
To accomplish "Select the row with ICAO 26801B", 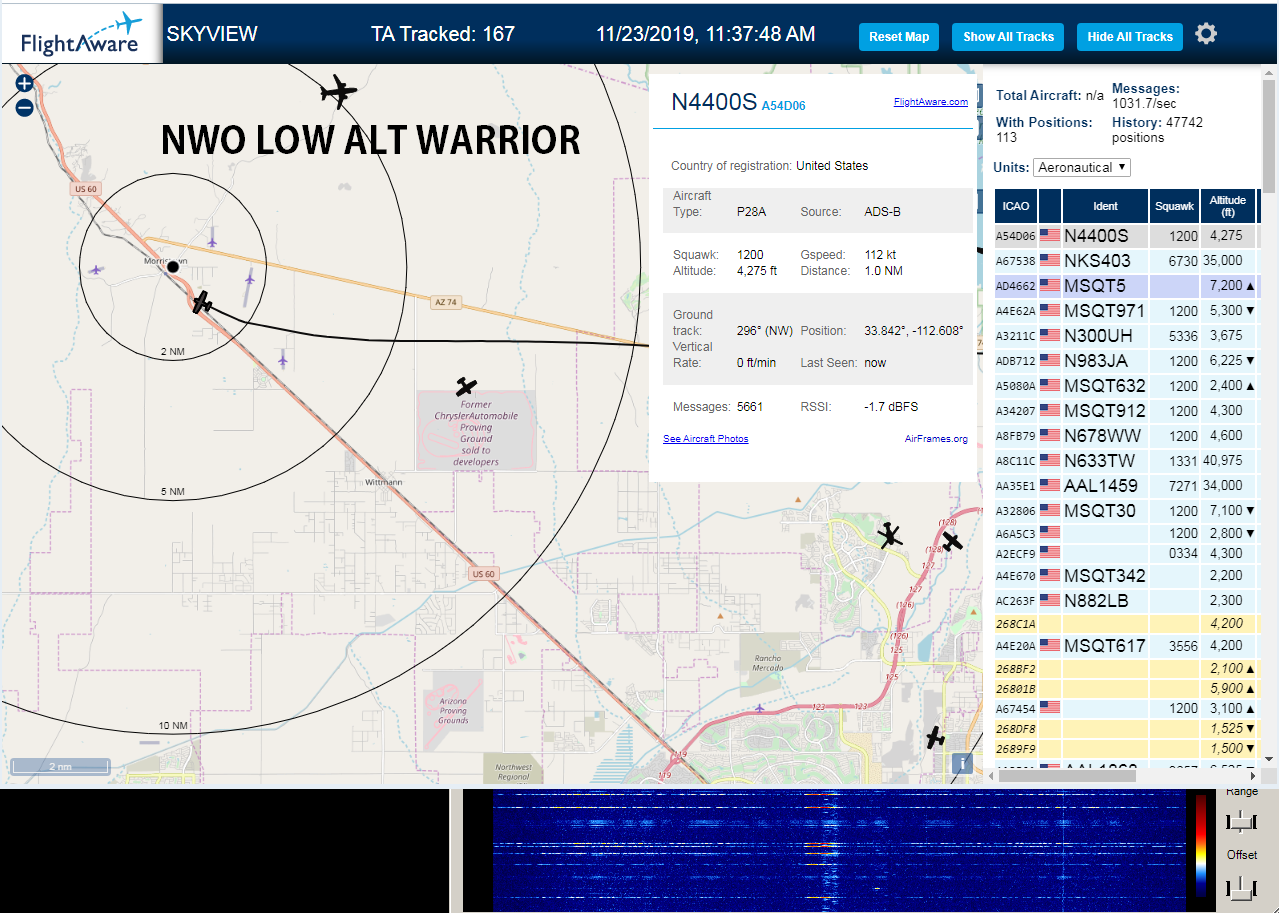I will click(x=1126, y=688).
